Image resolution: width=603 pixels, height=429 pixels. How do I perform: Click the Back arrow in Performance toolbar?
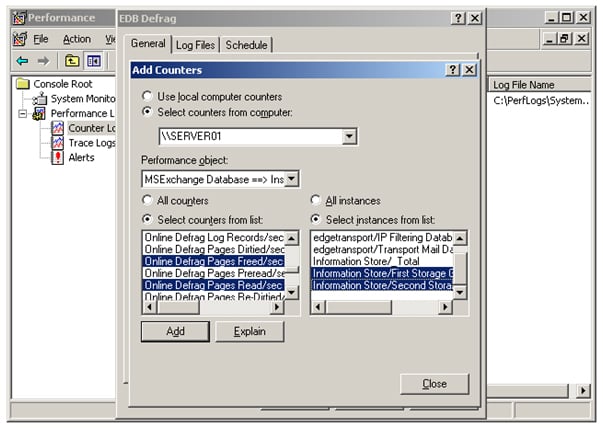22,61
